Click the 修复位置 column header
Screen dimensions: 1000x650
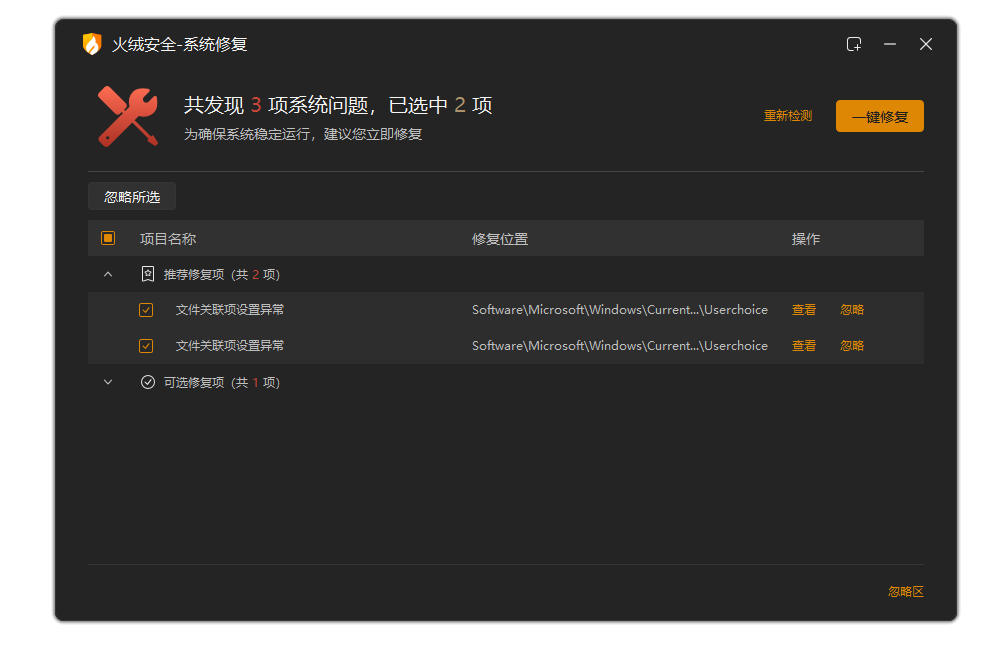point(500,239)
